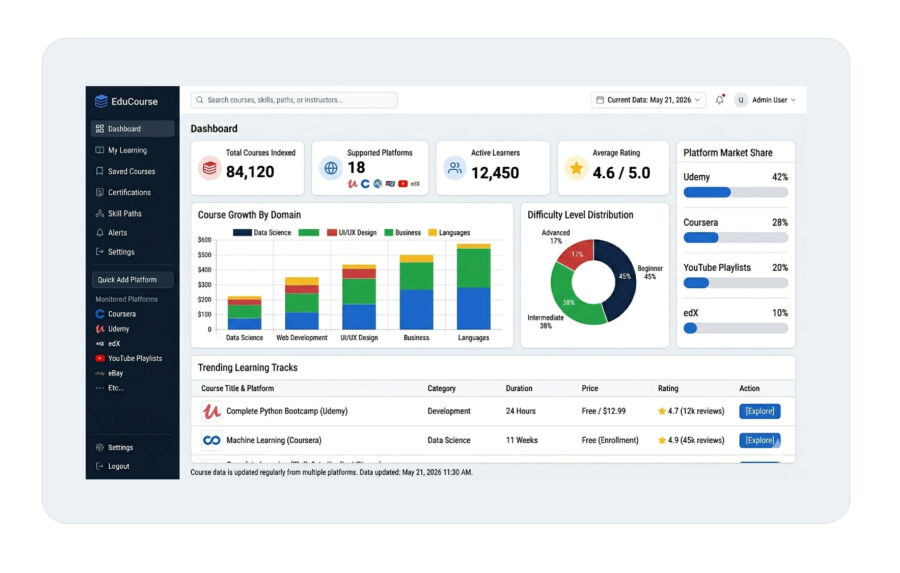Click the Supported Platforms globe icon
900x573 pixels.
point(331,168)
